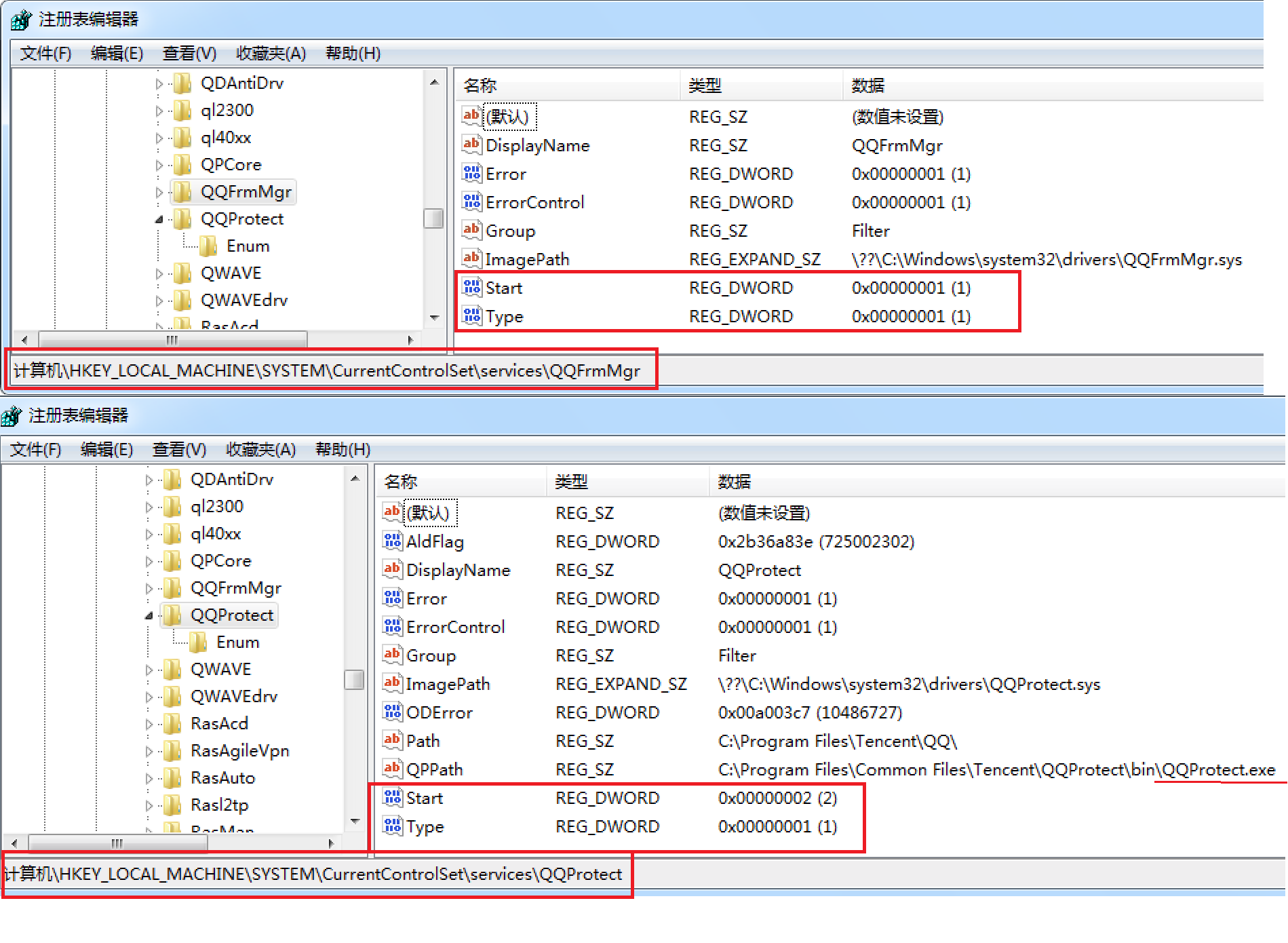The width and height of the screenshot is (1288, 943).
Task: Sort by Data column in bottom window
Action: pos(997,482)
